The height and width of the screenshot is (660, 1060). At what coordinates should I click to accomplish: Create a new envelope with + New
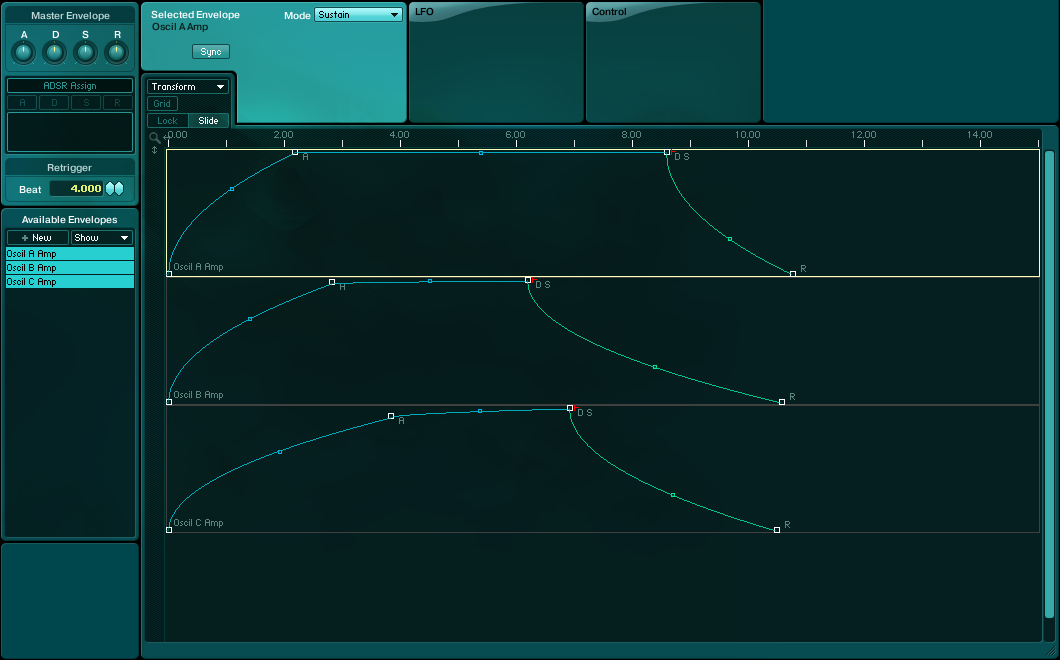[x=38, y=237]
